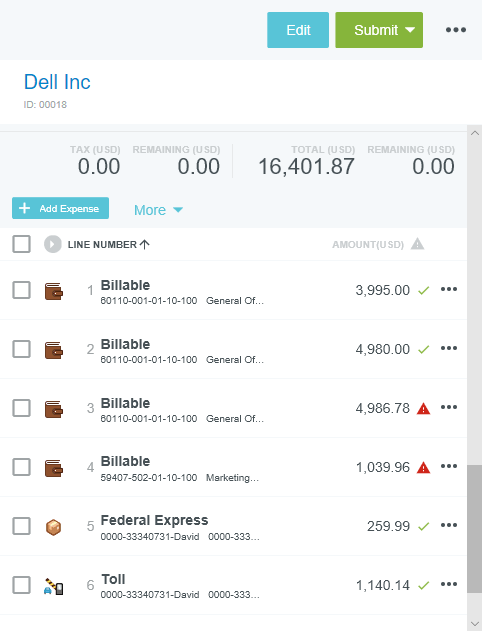The height and width of the screenshot is (631, 482).
Task: Click the scrollbar down arrow
Action: pyautogui.click(x=475, y=623)
